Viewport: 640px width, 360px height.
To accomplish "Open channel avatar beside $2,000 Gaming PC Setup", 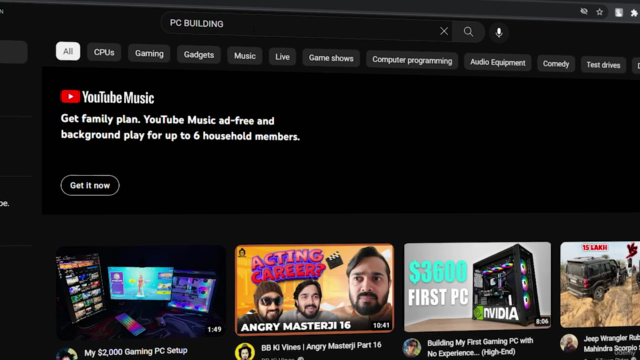I will click(67, 354).
